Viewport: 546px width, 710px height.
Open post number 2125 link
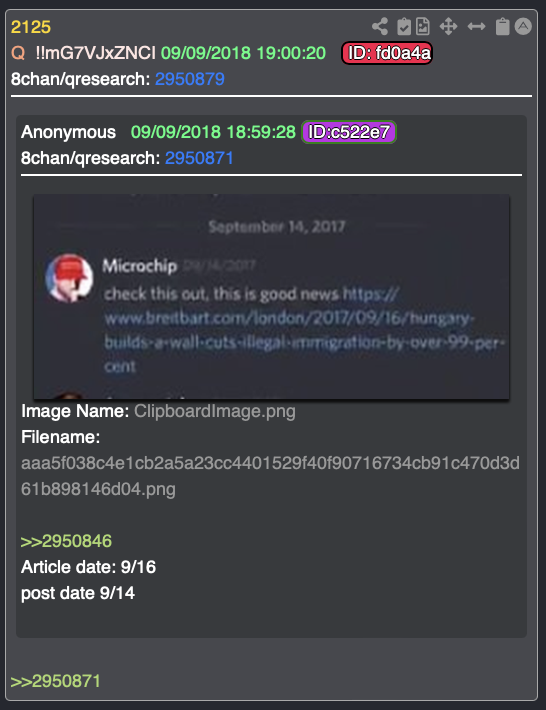pos(31,27)
